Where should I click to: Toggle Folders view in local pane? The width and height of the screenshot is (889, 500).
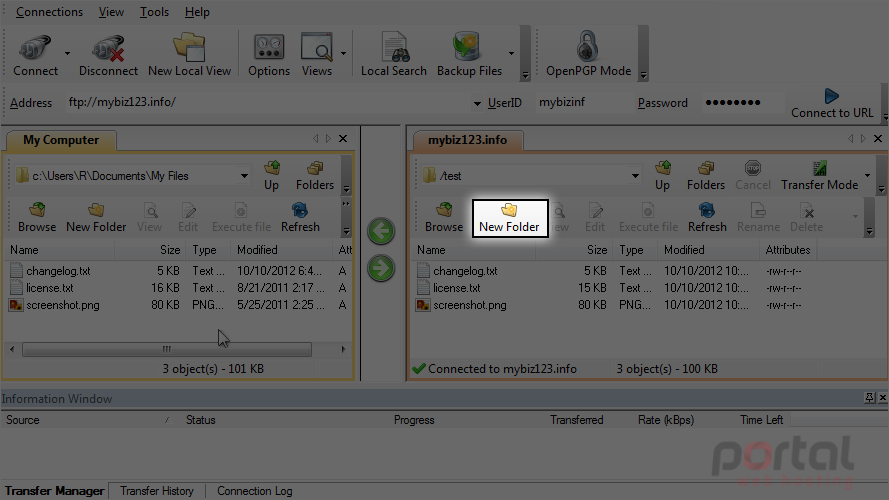[x=315, y=176]
